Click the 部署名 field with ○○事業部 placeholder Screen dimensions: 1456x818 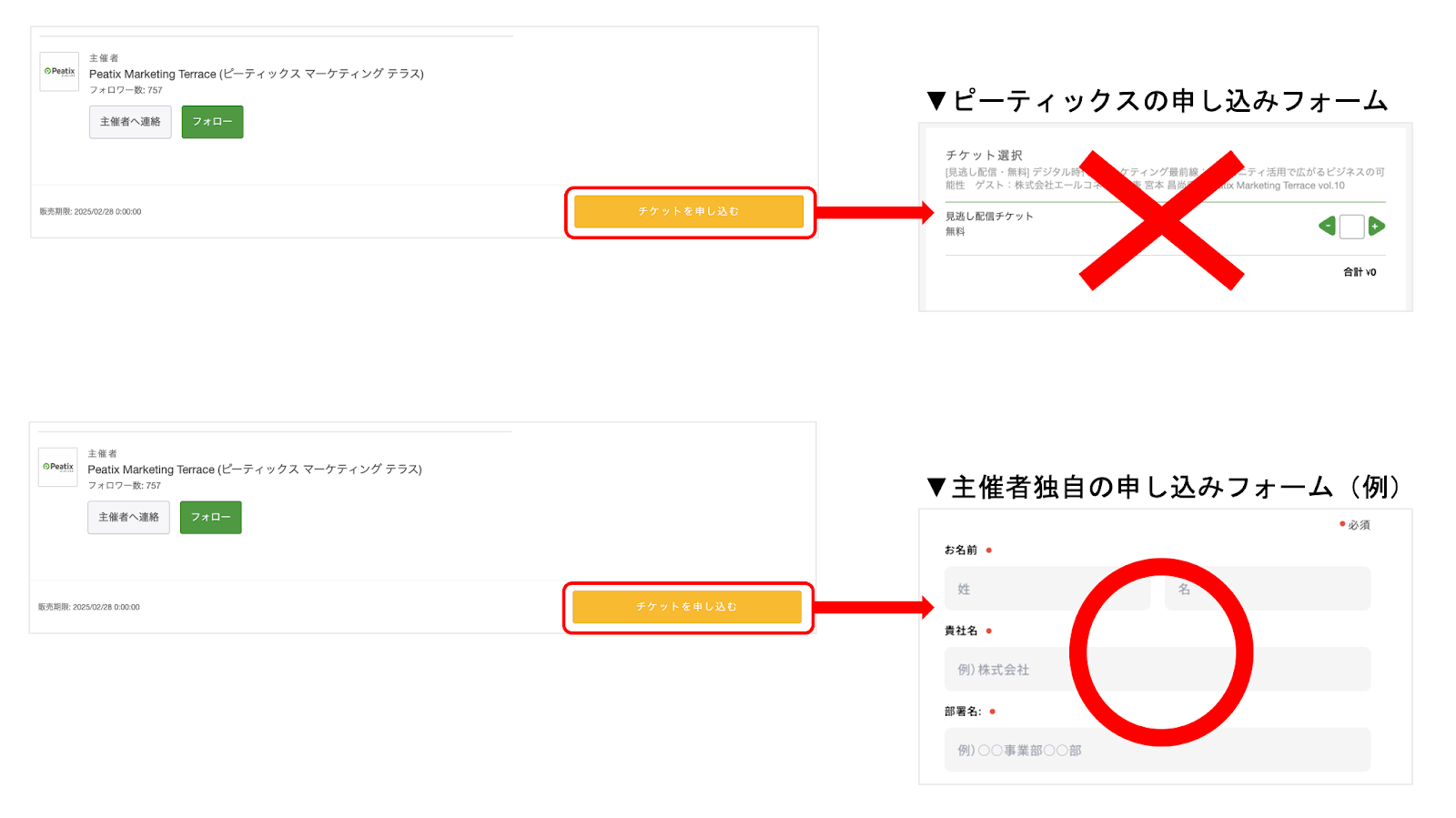(1158, 750)
